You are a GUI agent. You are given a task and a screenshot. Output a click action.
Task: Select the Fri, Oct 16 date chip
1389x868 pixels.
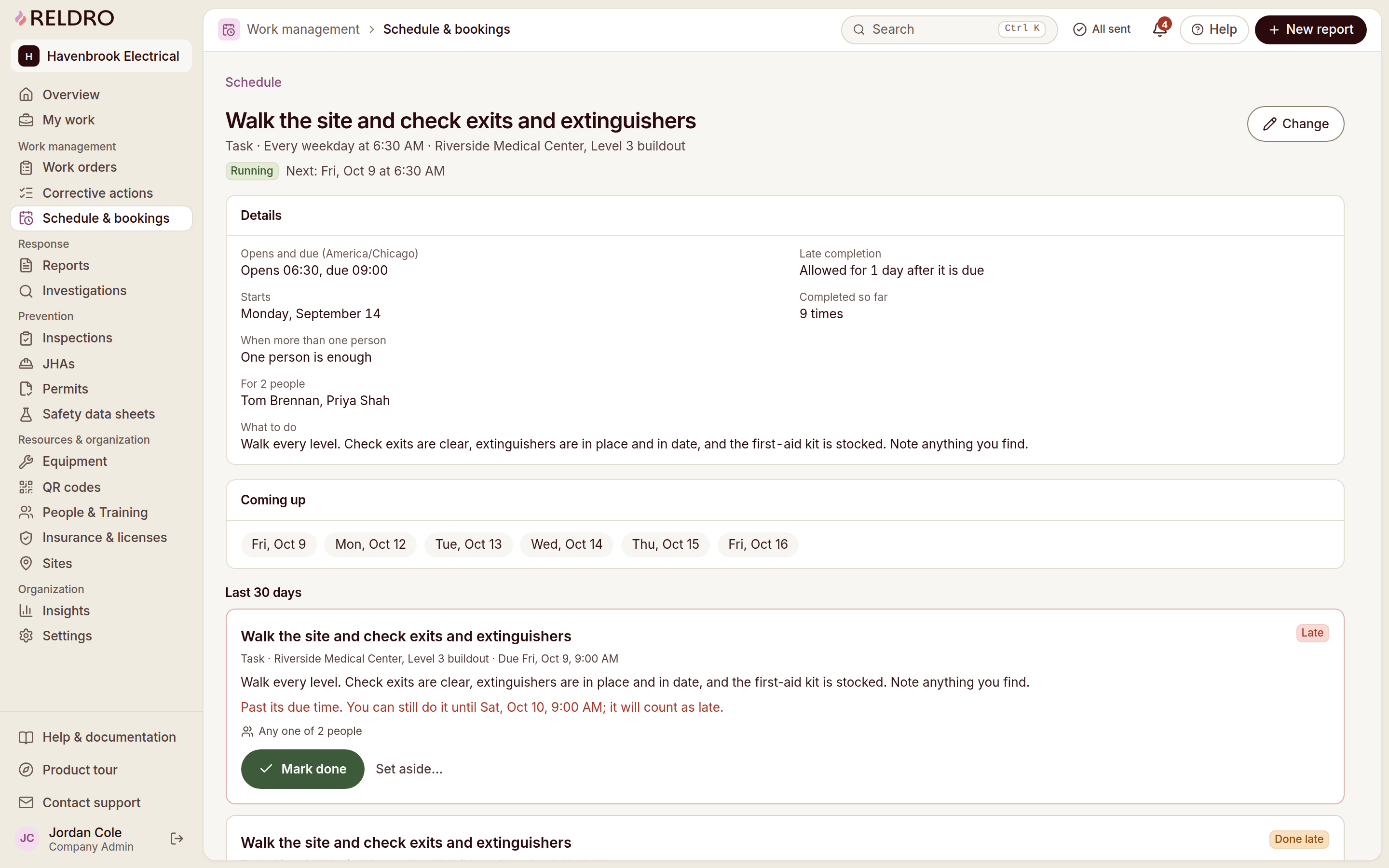[x=758, y=544]
